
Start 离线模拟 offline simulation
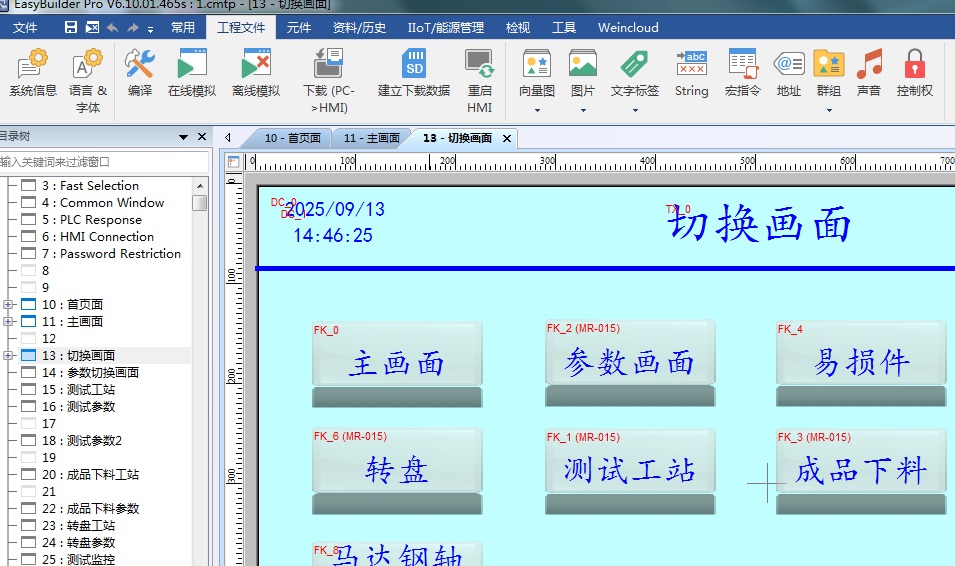coord(256,72)
